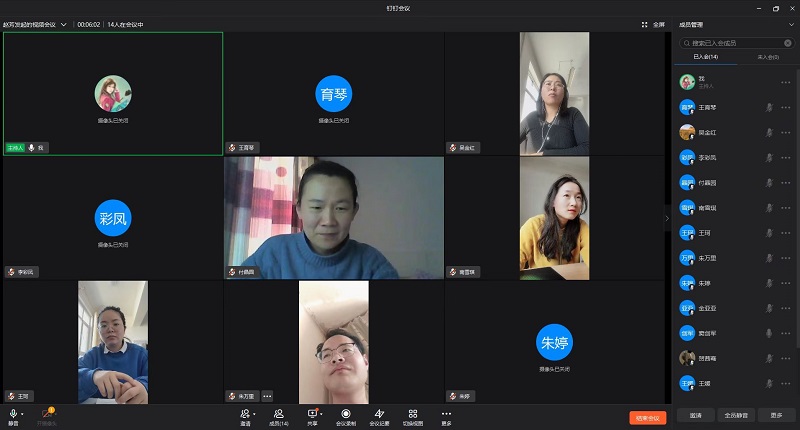Viewport: 800px width, 430px height.
Task: Open the 更多 more options toolbar icon
Action: [446, 413]
